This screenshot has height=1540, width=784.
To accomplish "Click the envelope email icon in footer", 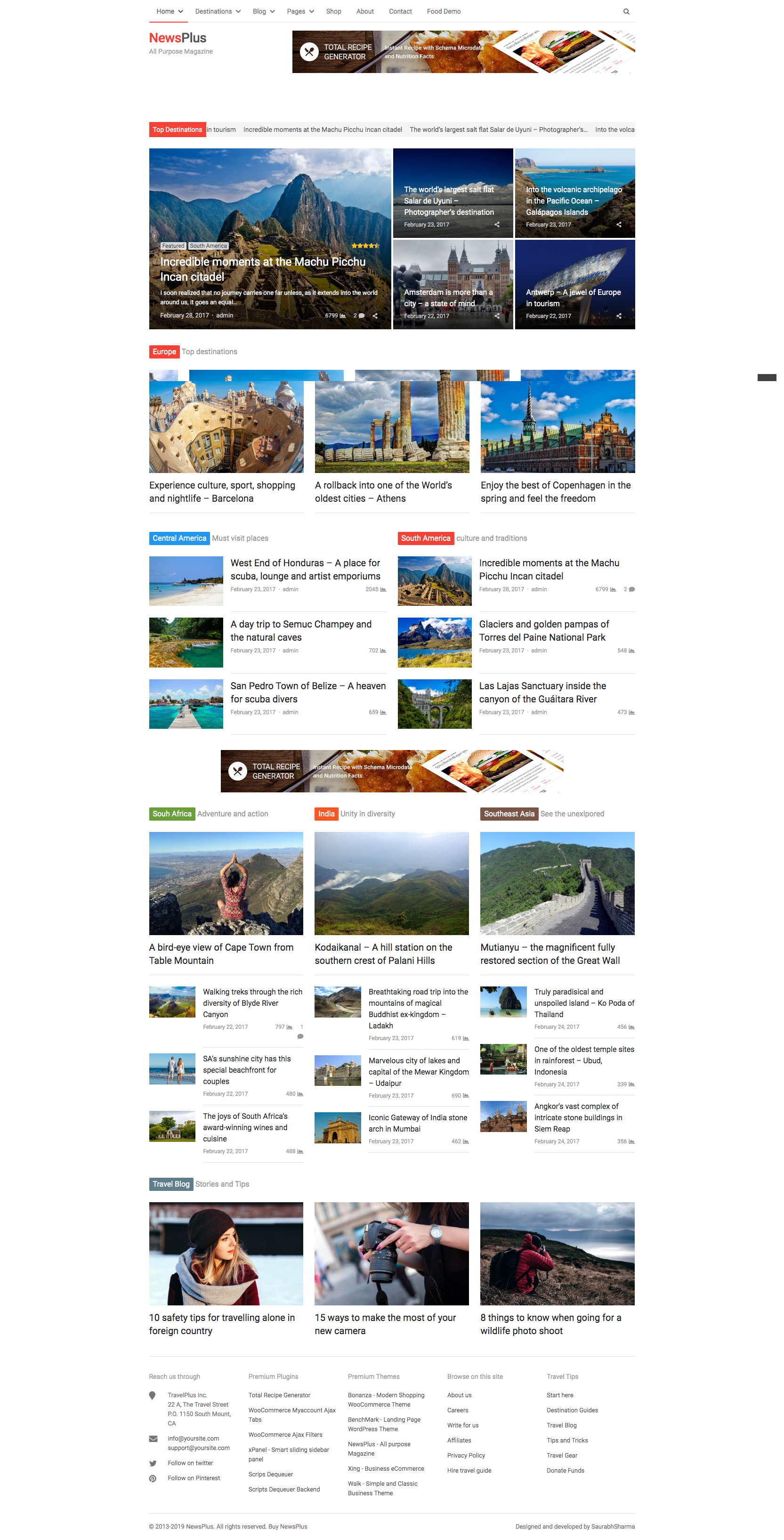I will tap(153, 1439).
